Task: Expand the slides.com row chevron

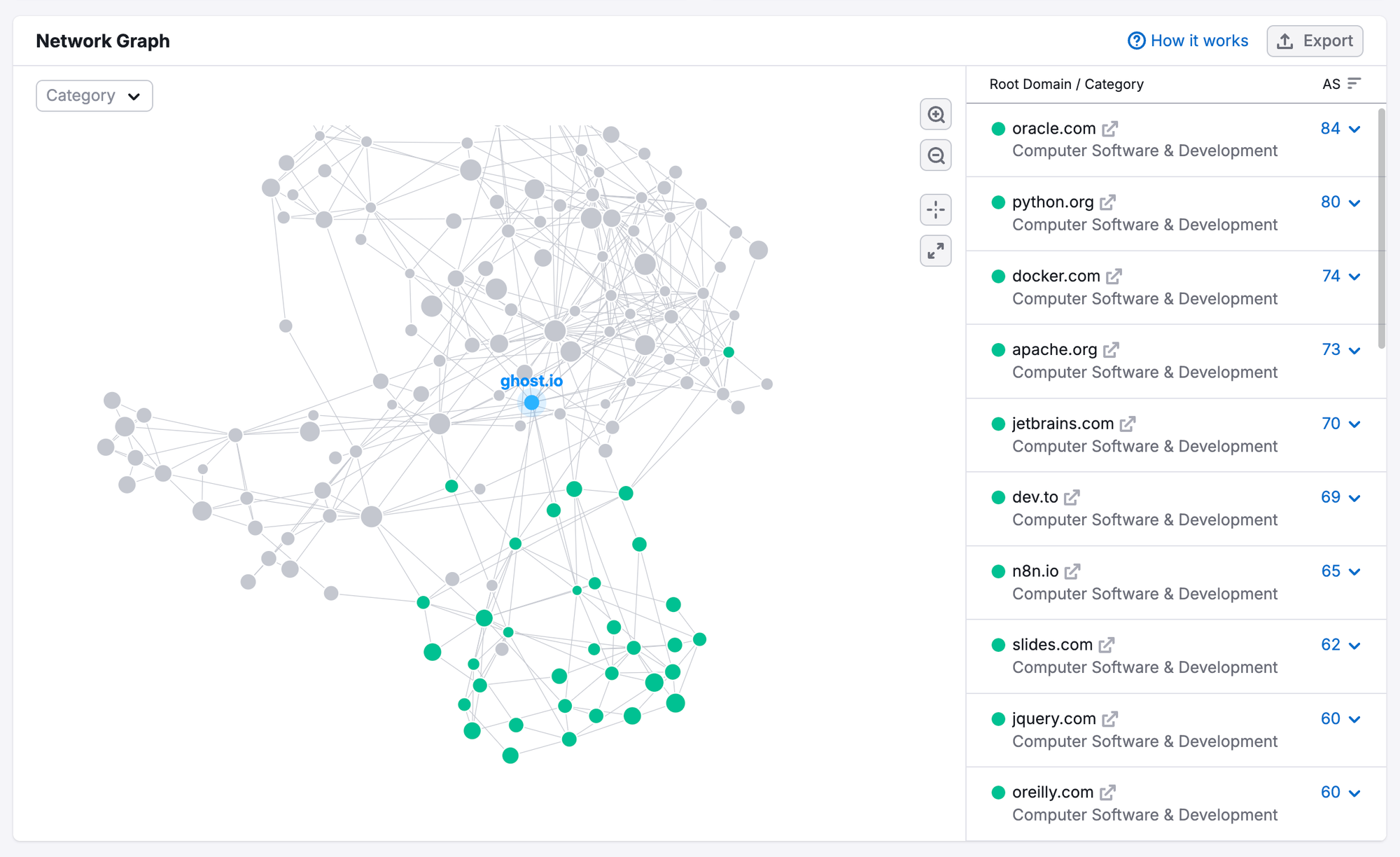Action: (1354, 646)
